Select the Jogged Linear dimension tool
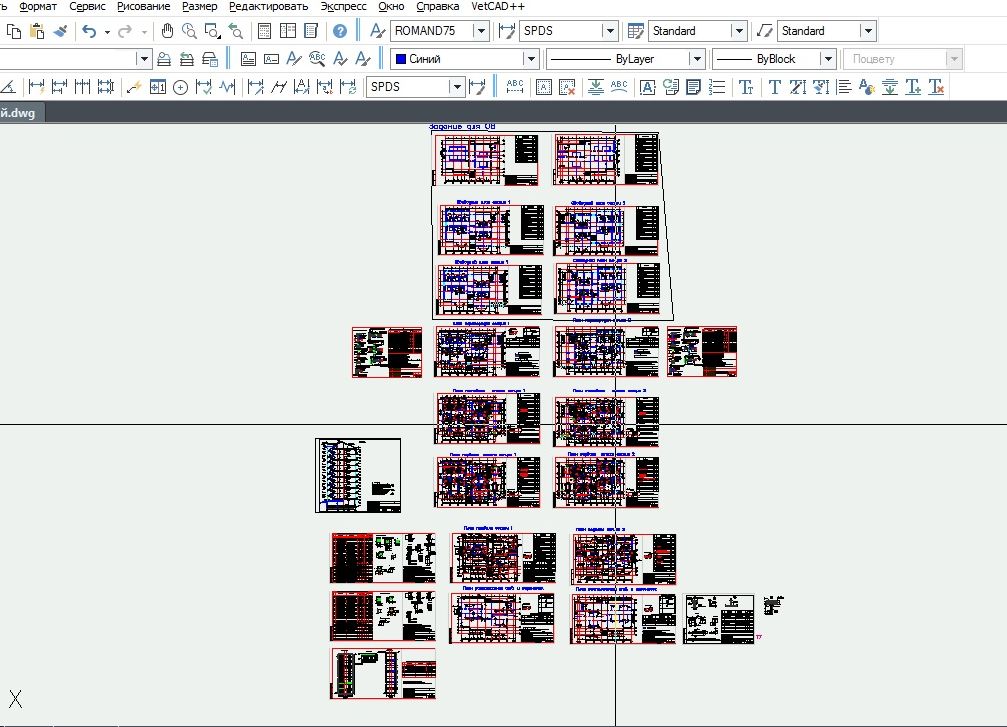Image resolution: width=1007 pixels, height=727 pixels. (x=227, y=87)
